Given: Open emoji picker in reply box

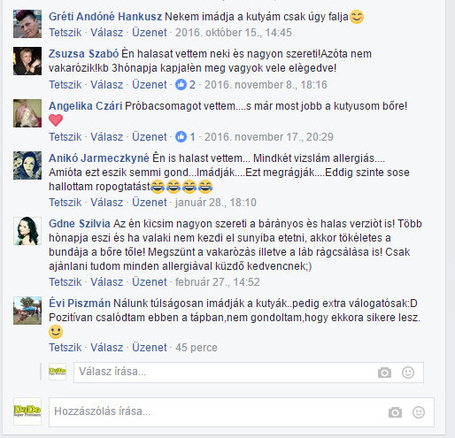Looking at the screenshot, I should tap(408, 372).
